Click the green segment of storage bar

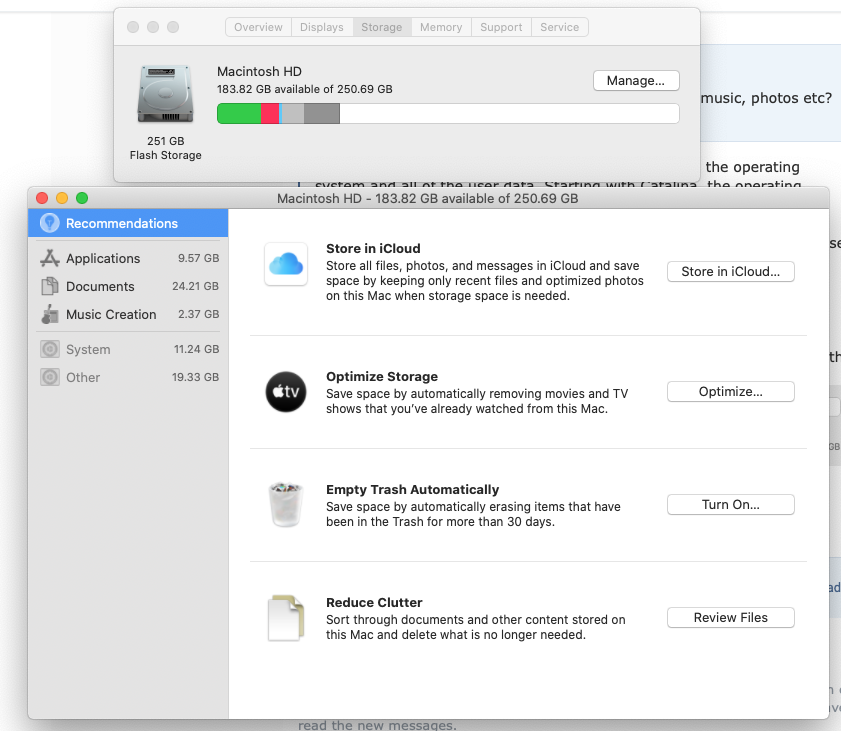pyautogui.click(x=239, y=114)
